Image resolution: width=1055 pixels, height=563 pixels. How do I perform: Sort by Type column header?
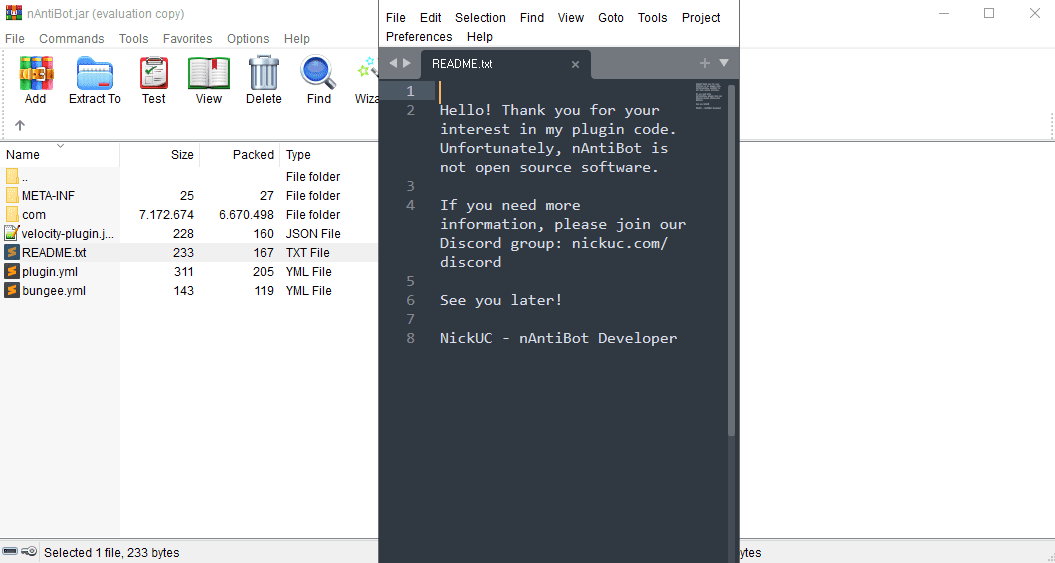tap(329, 155)
